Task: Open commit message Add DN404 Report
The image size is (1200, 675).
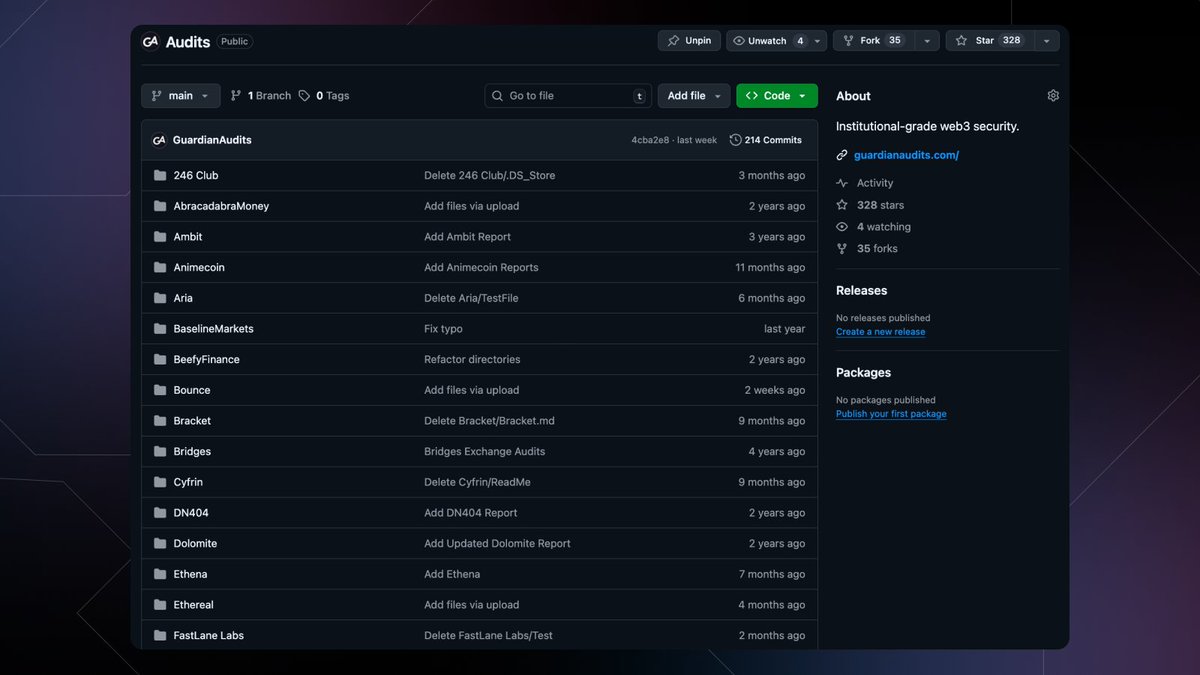Action: coord(471,513)
